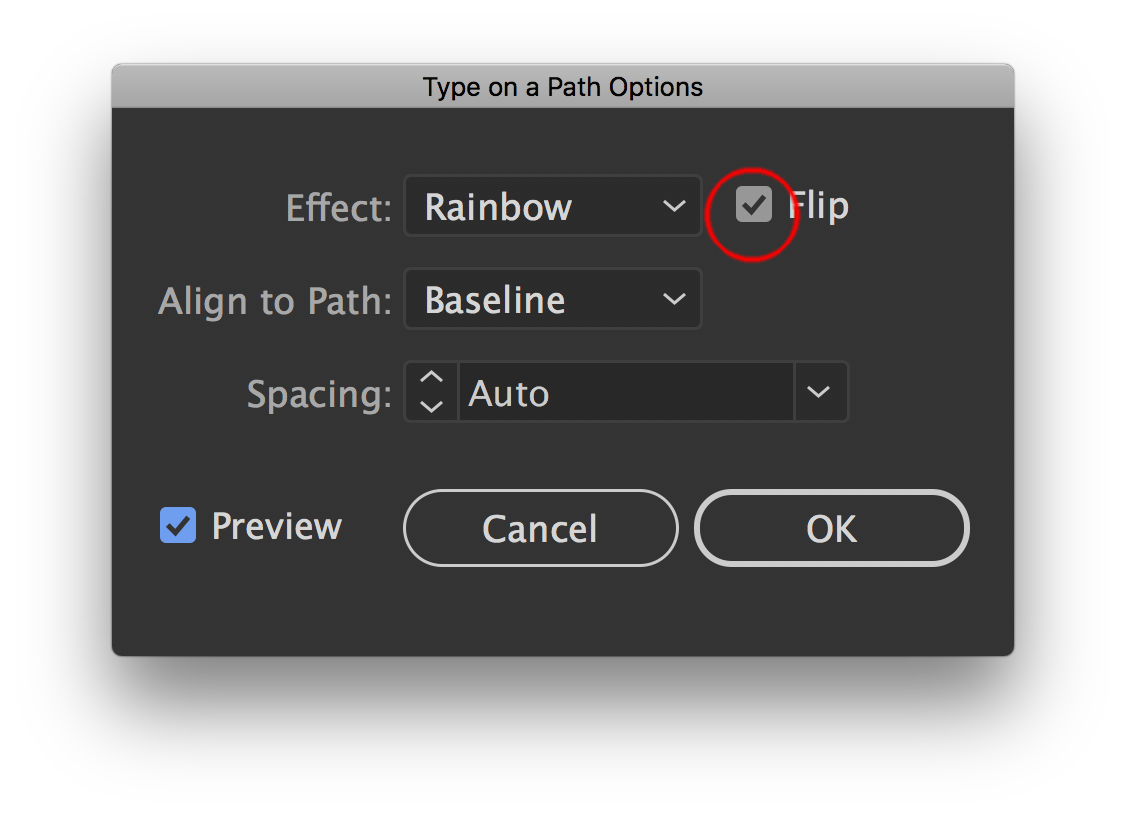Uncheck the Flip checkbox
The height and width of the screenshot is (816, 1126).
point(754,206)
